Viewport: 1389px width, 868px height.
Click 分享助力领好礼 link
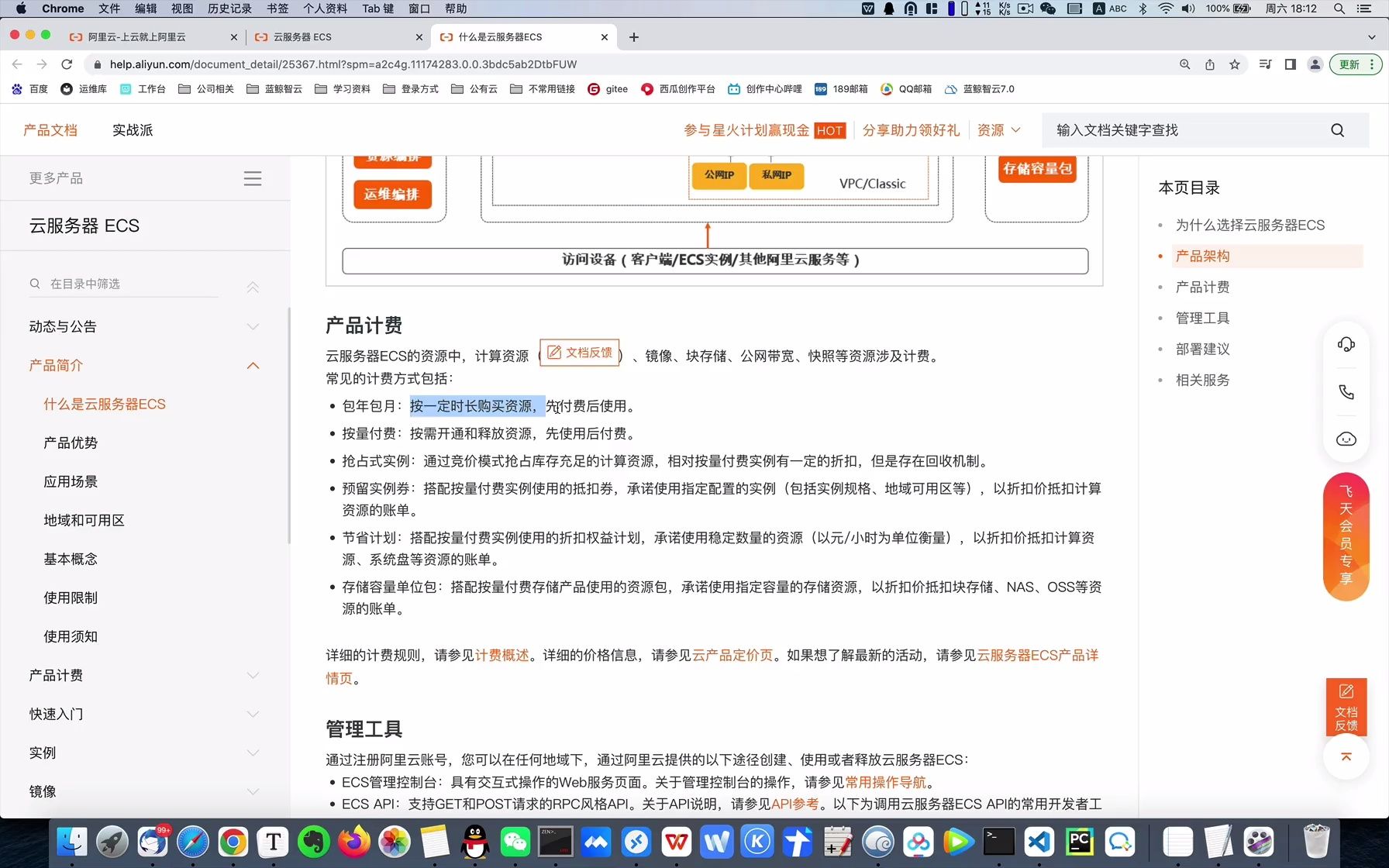click(x=911, y=130)
